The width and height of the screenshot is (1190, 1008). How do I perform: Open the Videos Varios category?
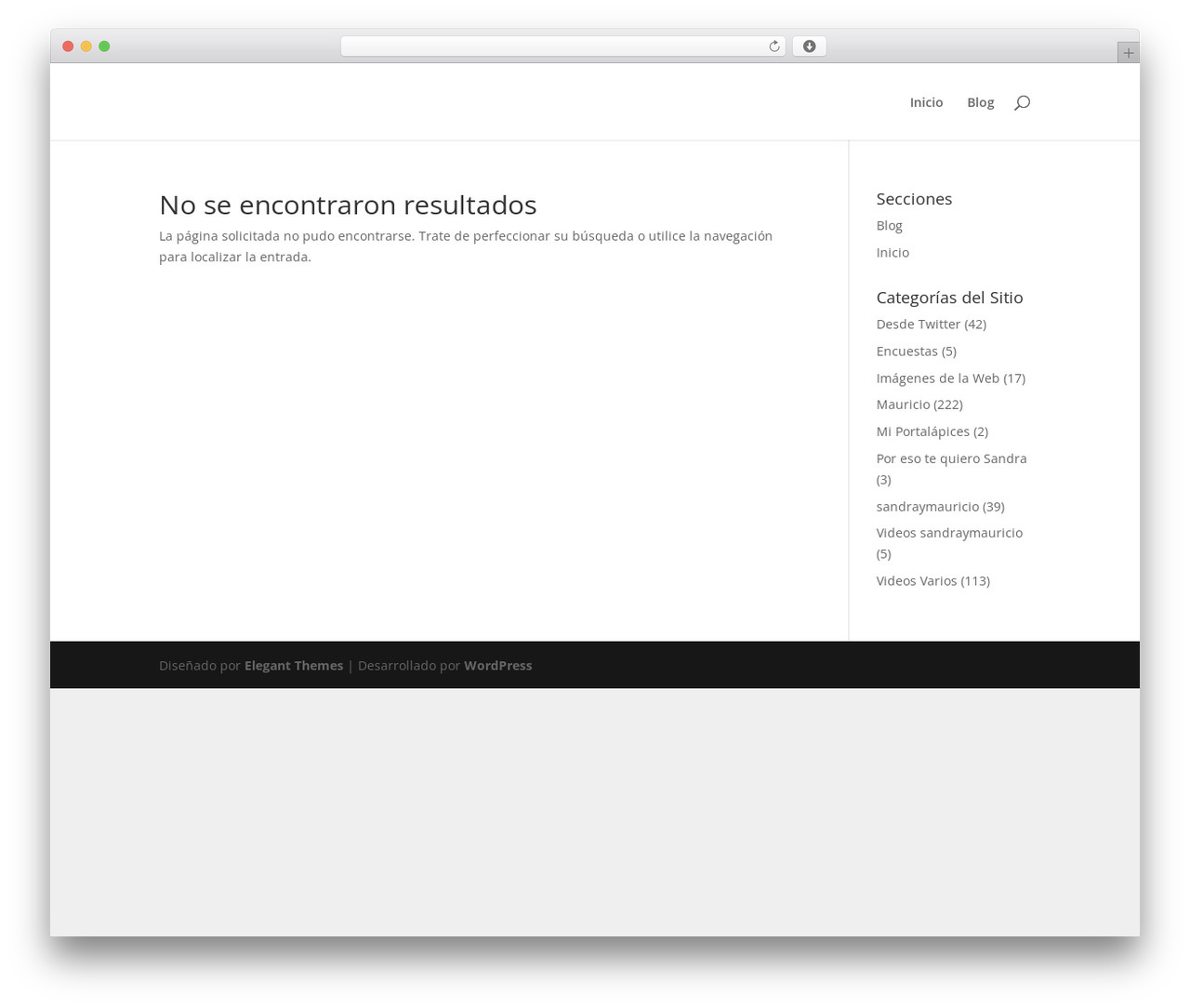point(916,580)
